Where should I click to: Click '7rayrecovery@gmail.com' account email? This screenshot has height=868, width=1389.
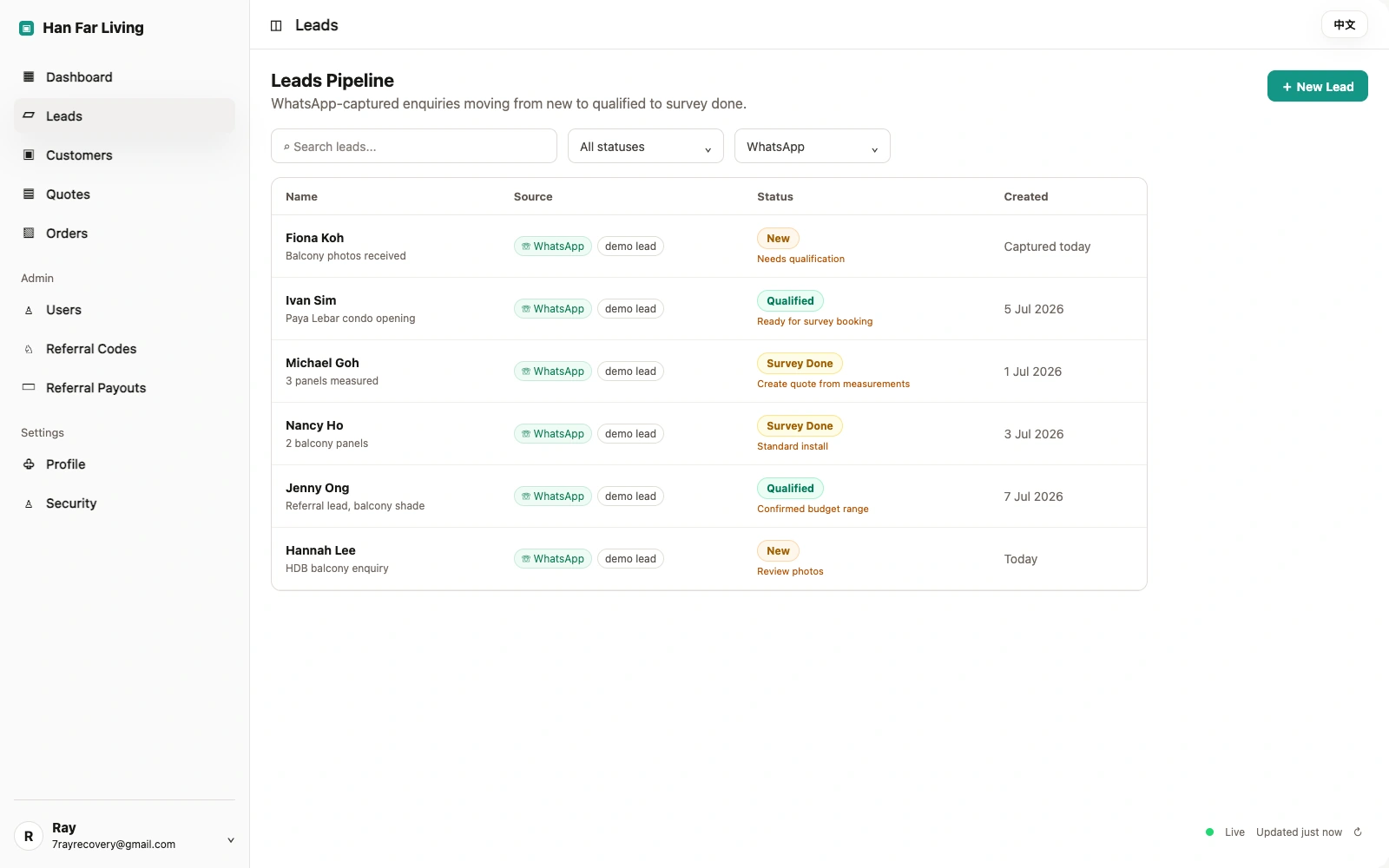click(114, 845)
